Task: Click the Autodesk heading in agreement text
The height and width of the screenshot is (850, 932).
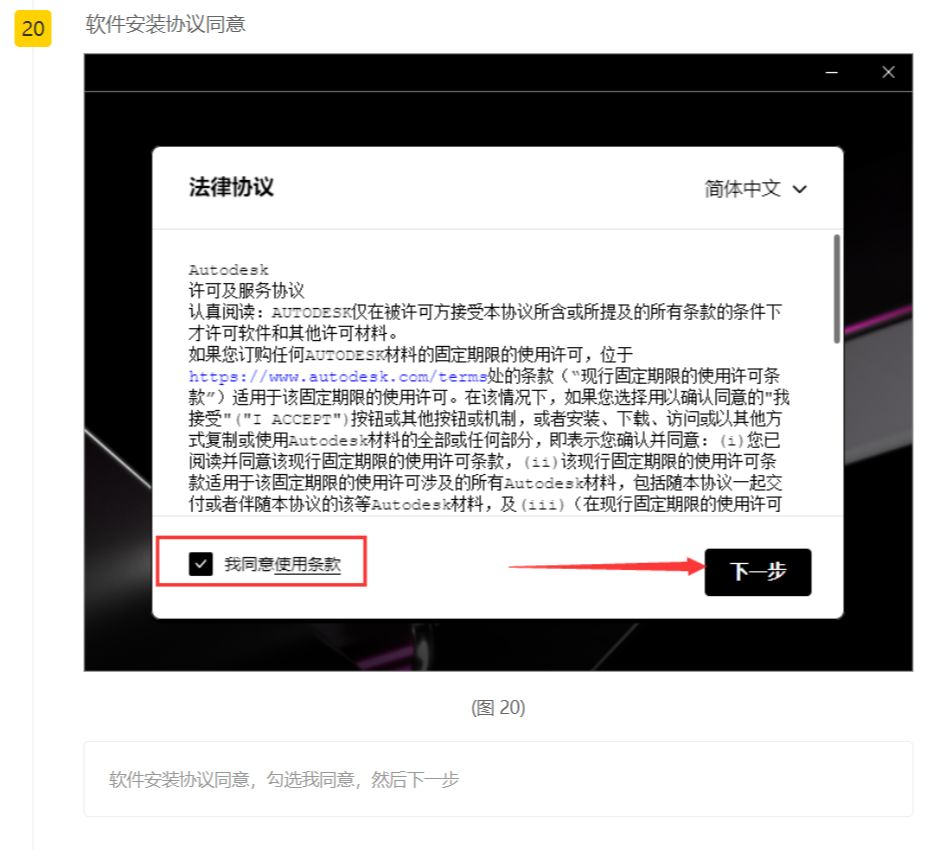Action: (x=228, y=270)
